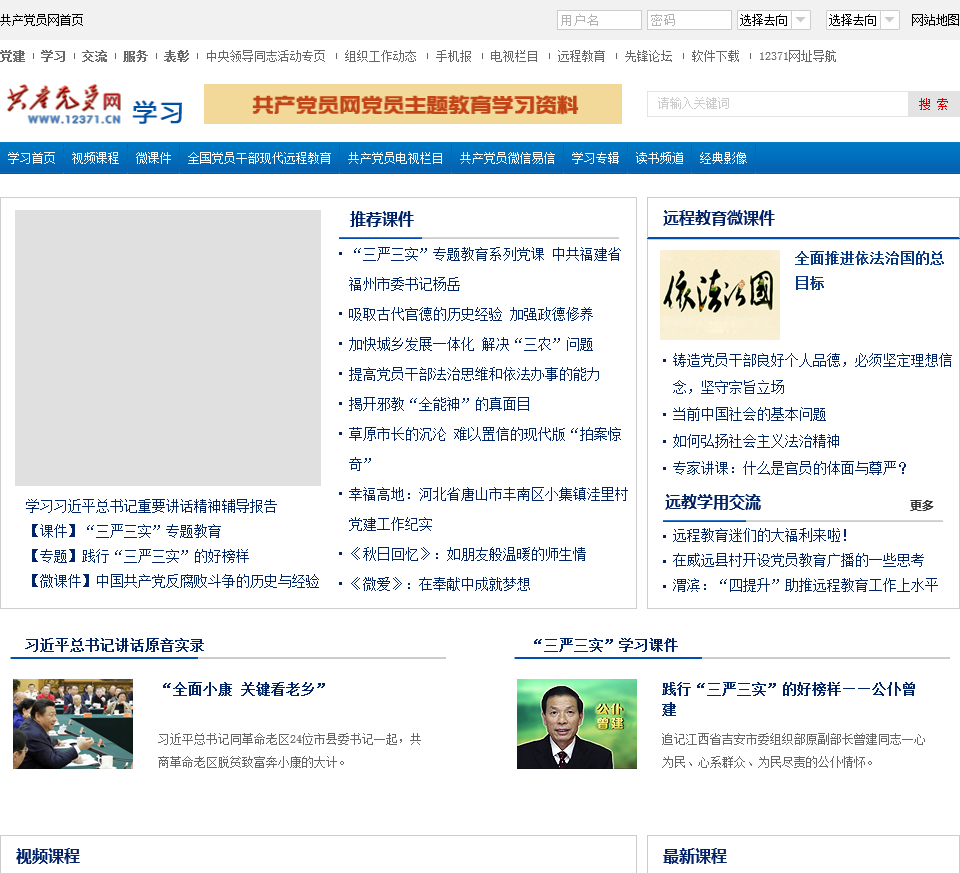The image size is (960, 873).
Task: Open “全面小康 关键看老乡” headline
Action: click(x=242, y=689)
